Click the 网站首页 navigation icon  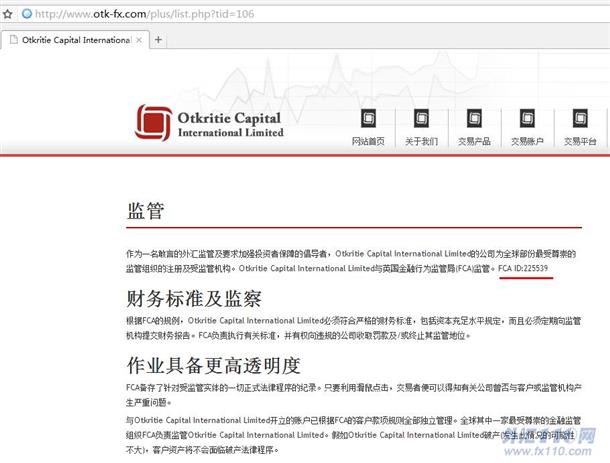click(x=368, y=118)
